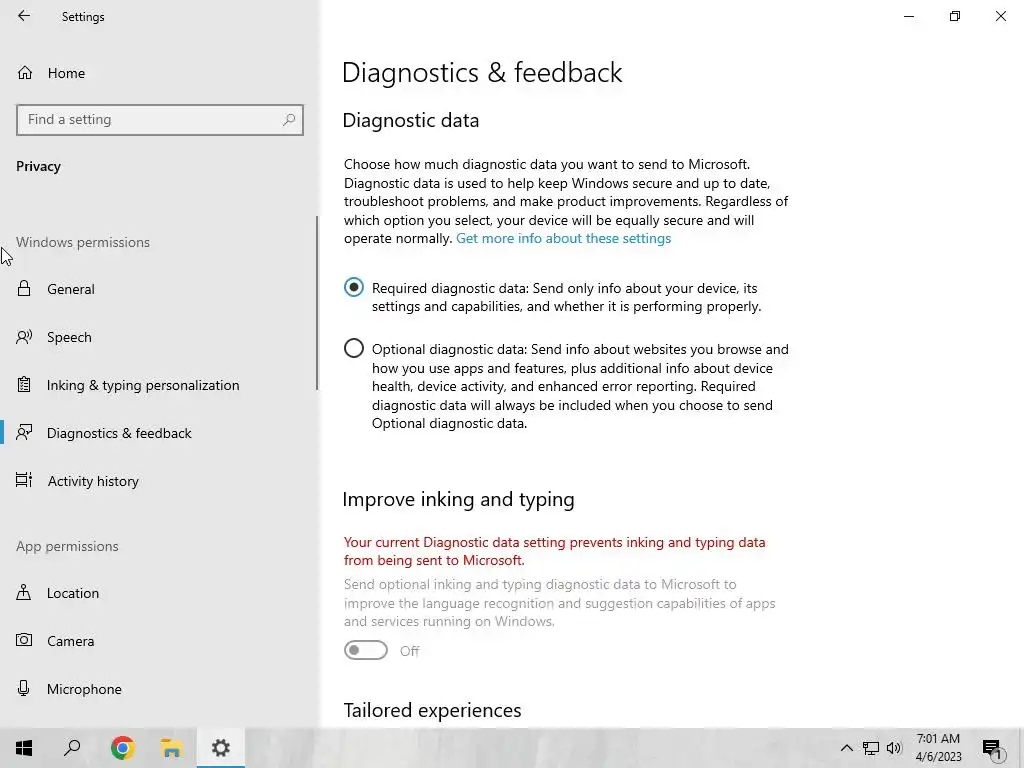Open taskbar search magnifier
The width and height of the screenshot is (1024, 768).
[72, 748]
